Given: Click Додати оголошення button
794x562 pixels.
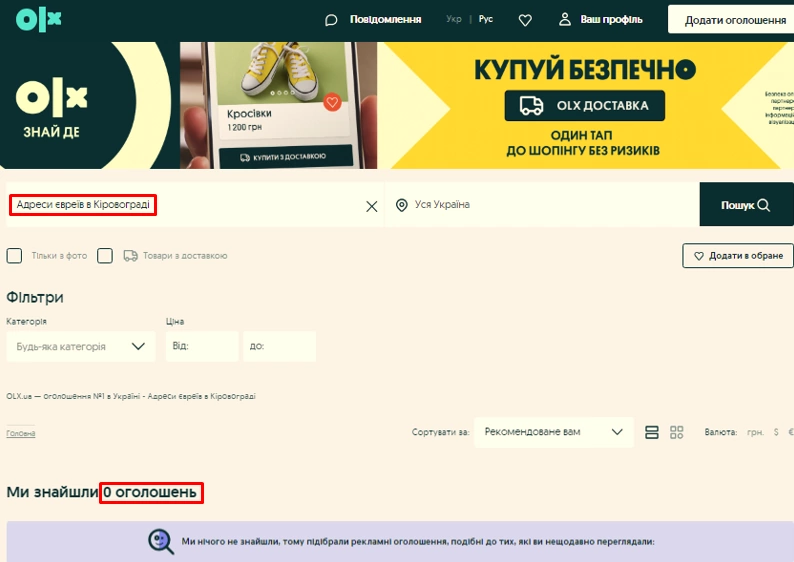Looking at the screenshot, I should (731, 19).
